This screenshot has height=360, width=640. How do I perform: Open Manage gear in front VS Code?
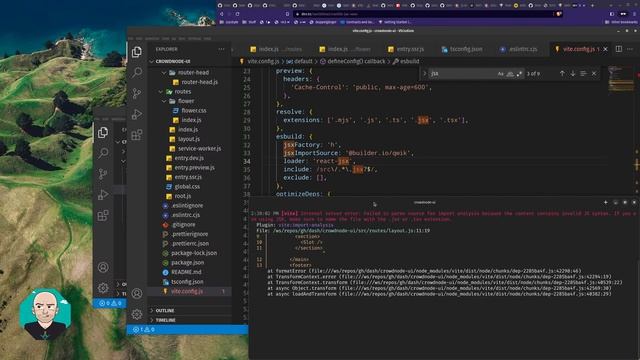(x=137, y=314)
